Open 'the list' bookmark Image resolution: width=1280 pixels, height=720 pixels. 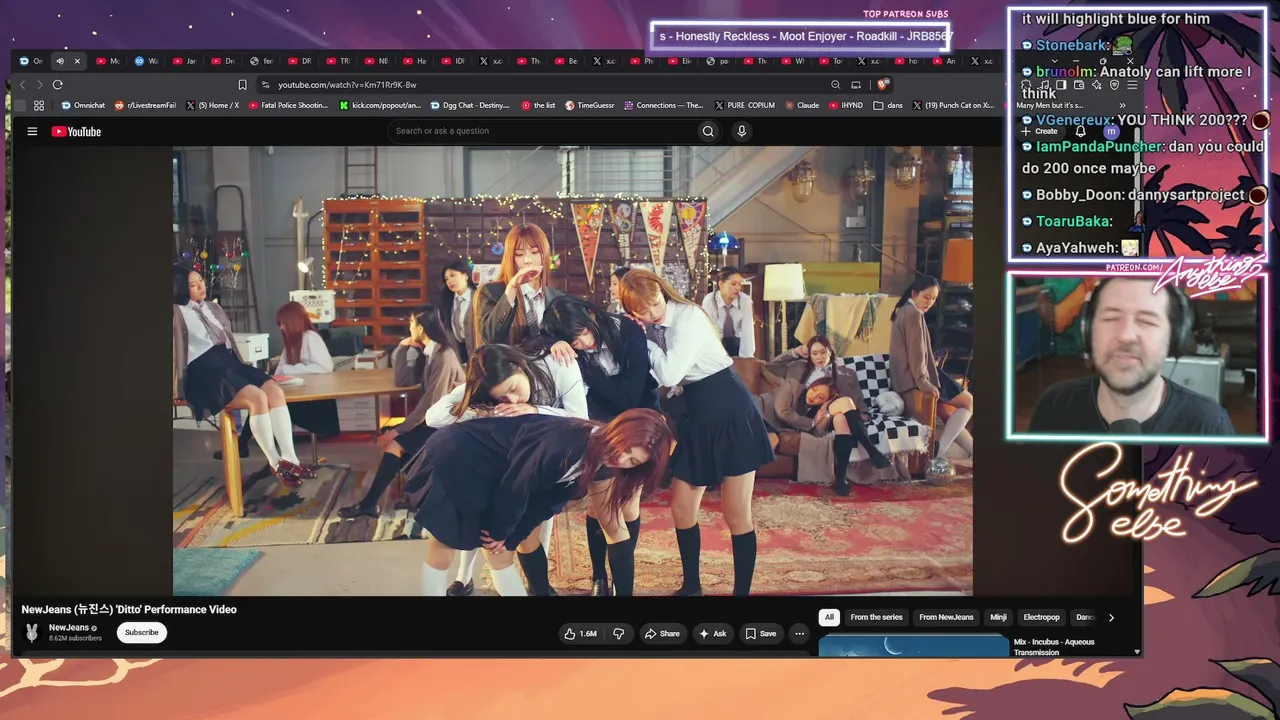click(x=539, y=105)
